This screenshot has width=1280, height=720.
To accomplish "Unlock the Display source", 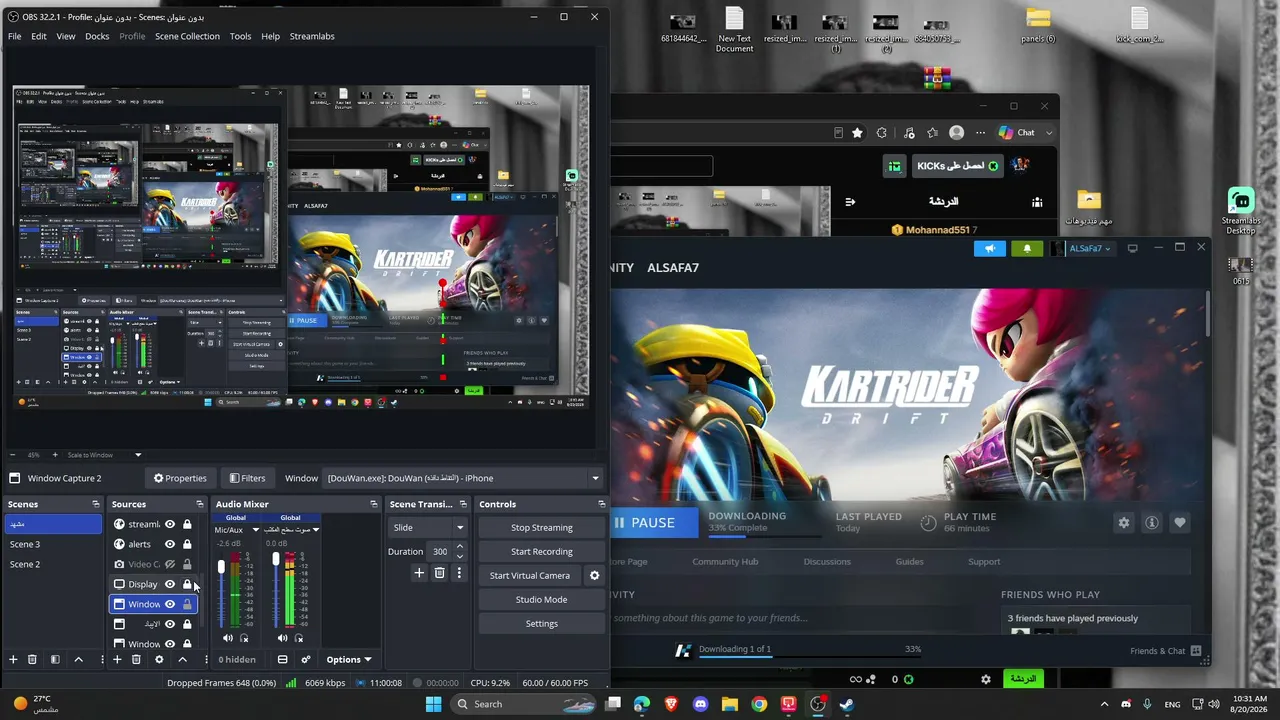I will 187,584.
